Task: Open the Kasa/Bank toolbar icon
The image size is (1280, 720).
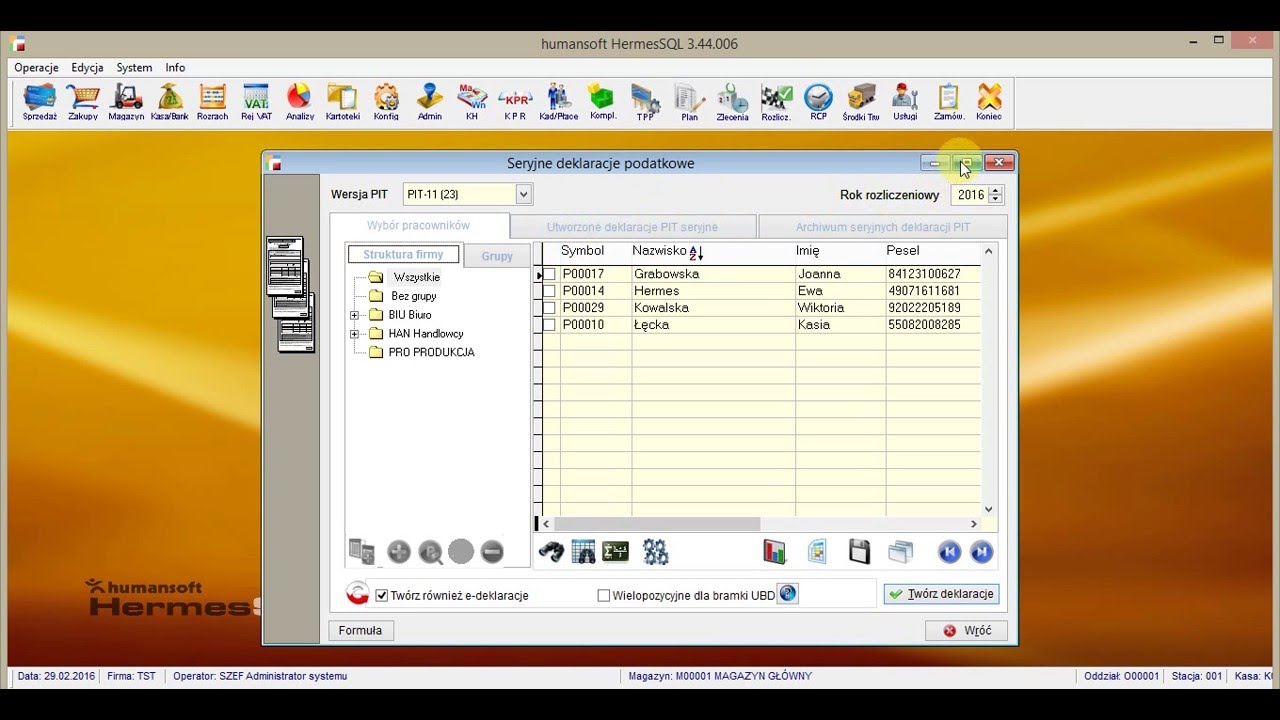Action: (x=170, y=103)
